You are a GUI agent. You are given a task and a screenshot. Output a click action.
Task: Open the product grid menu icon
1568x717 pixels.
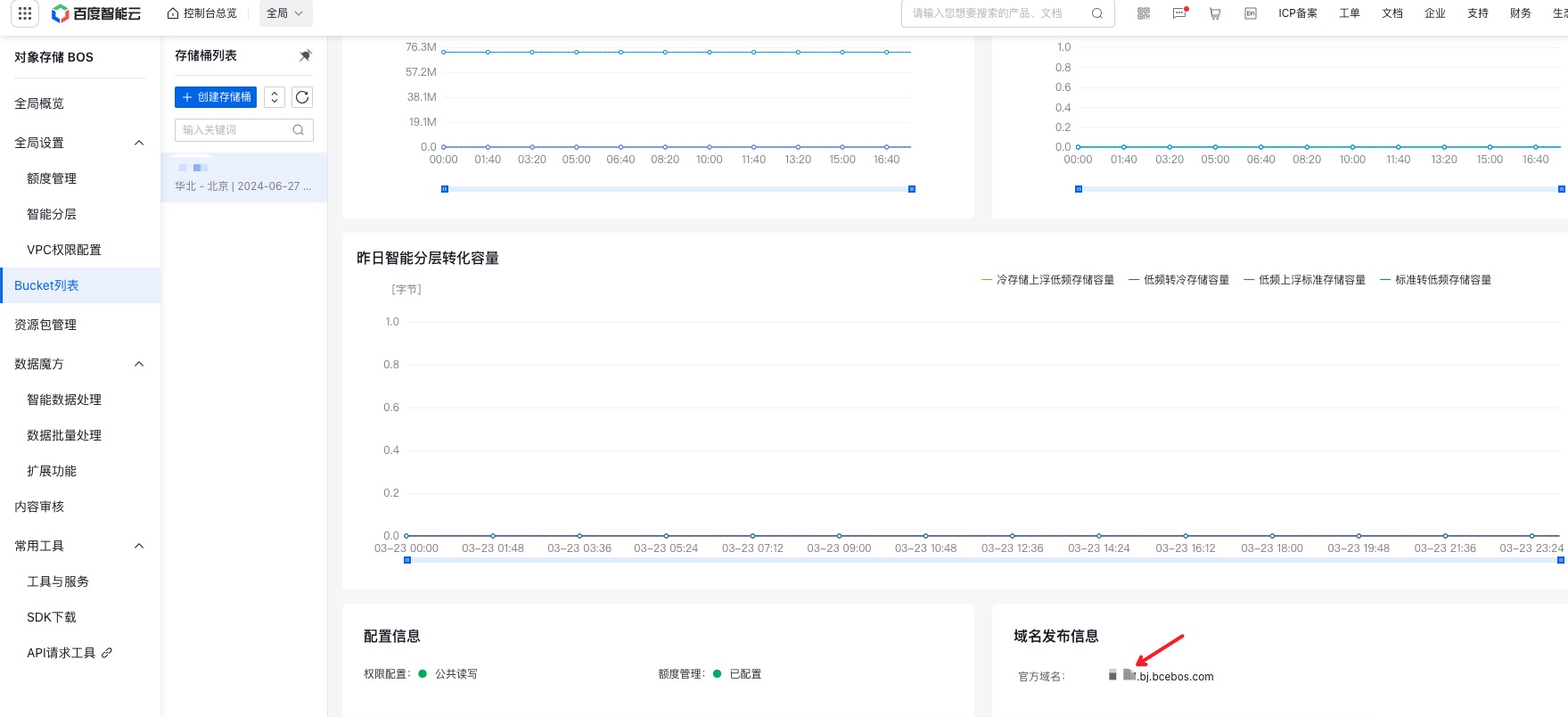point(25,13)
